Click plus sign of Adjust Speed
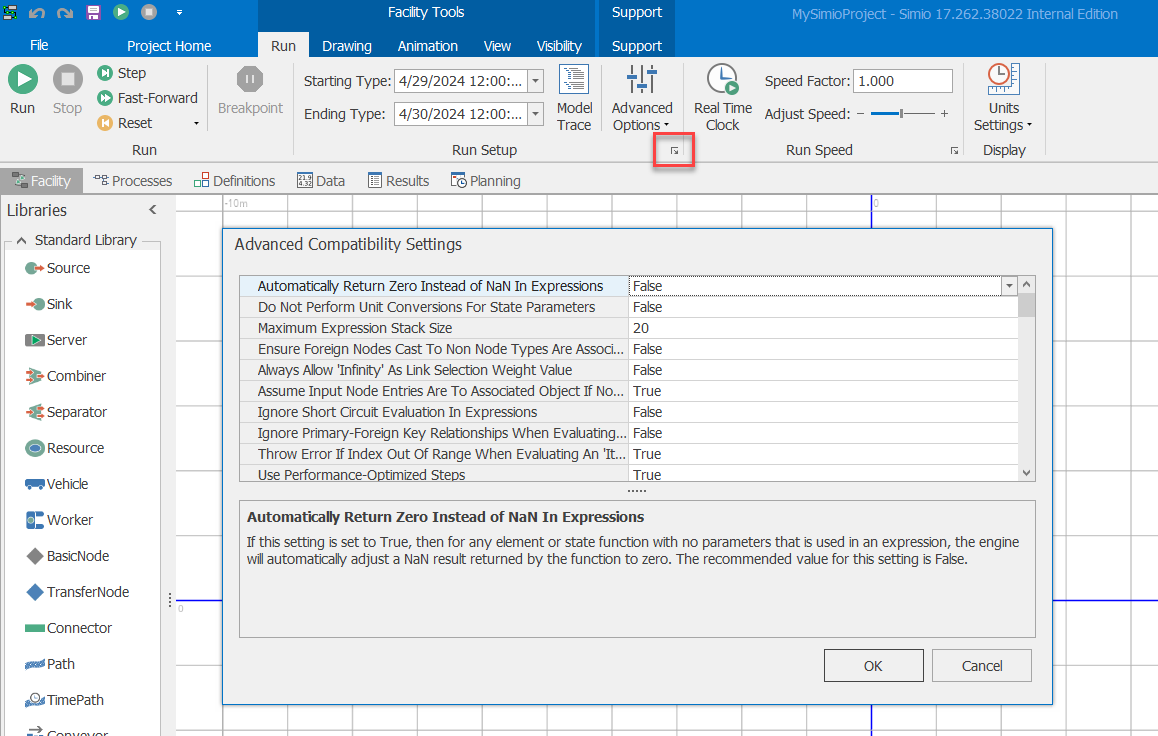This screenshot has width=1158, height=736. [944, 114]
